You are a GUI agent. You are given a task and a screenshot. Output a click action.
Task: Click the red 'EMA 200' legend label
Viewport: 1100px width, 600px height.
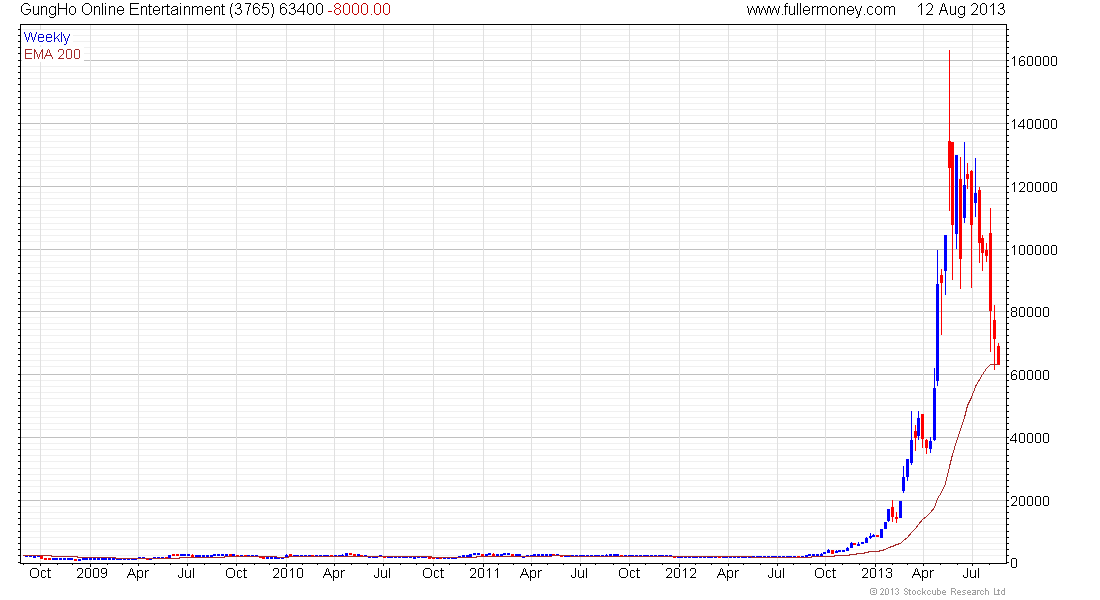coord(53,54)
